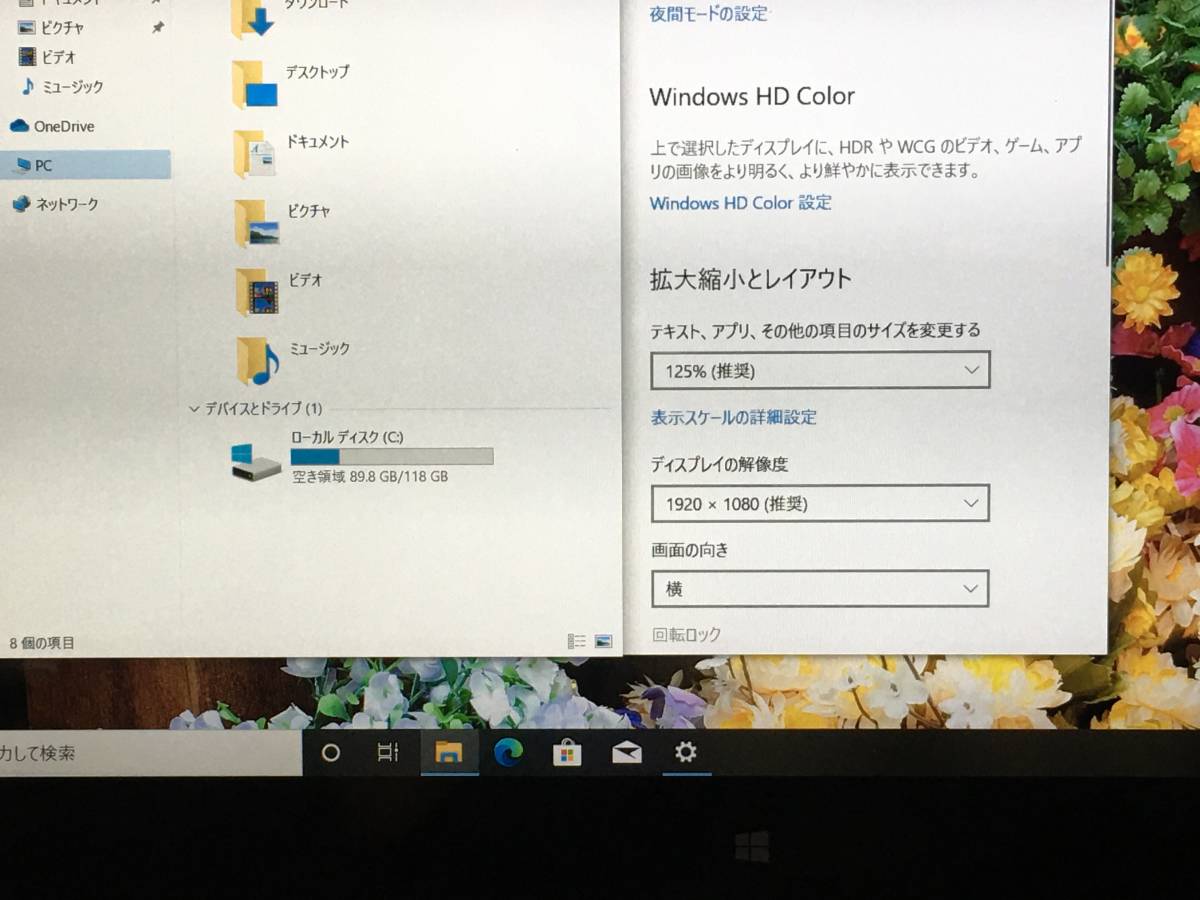The image size is (1200, 900).
Task: Open Microsoft Edge from the taskbar
Action: click(510, 753)
